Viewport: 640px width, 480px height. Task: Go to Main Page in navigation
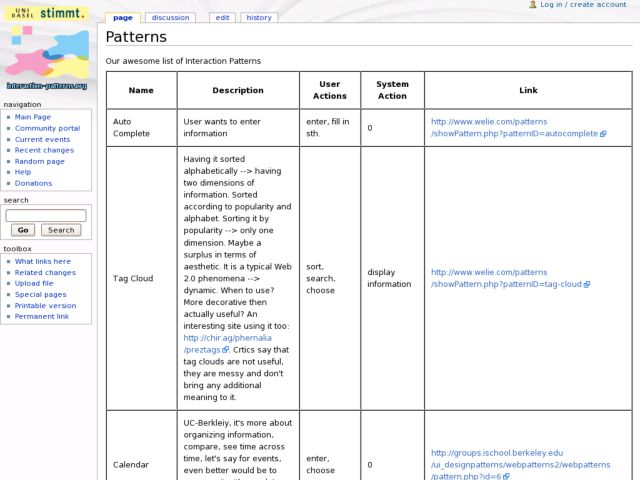[32, 117]
